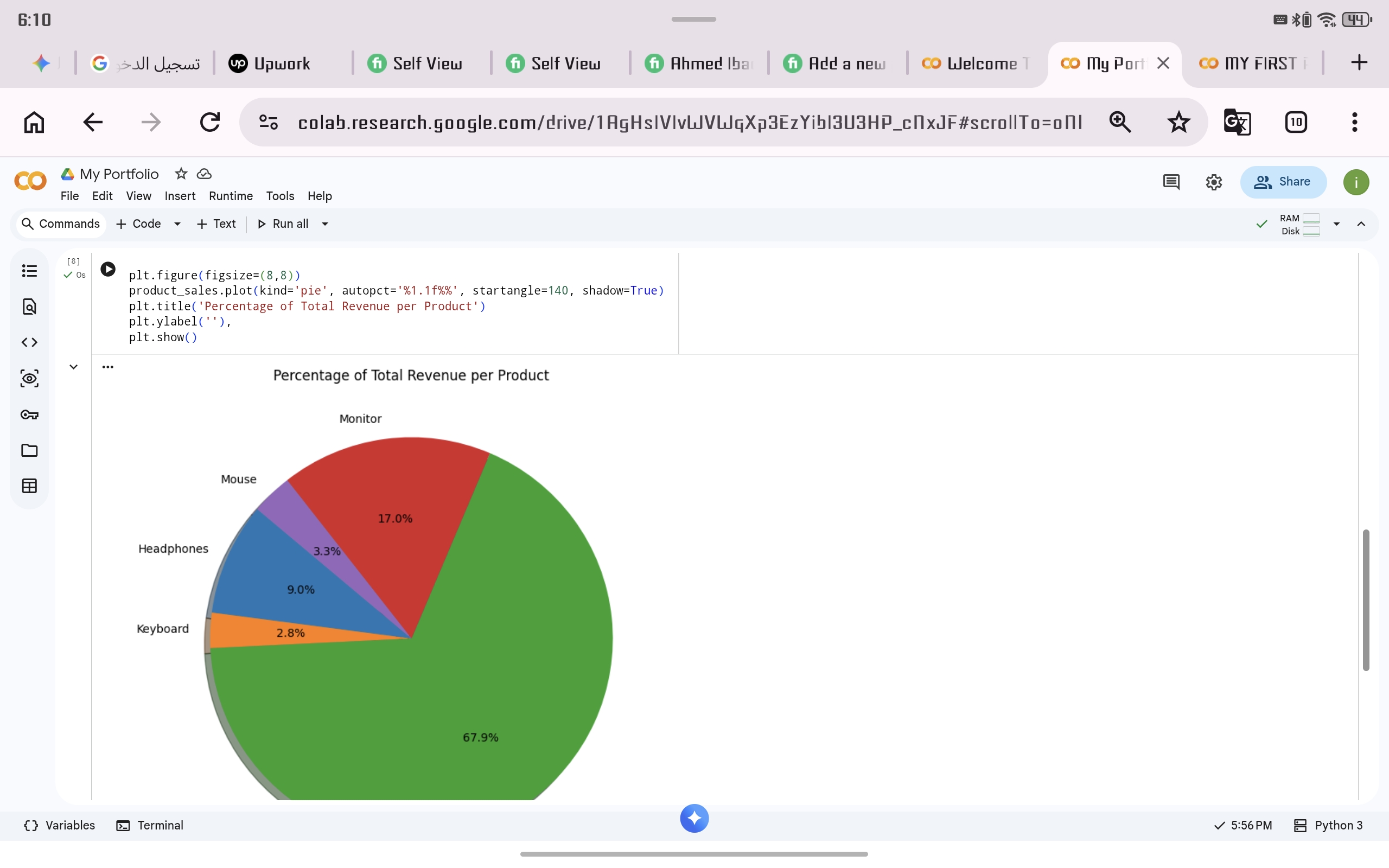Open the tab switcher showing 10

click(1296, 122)
